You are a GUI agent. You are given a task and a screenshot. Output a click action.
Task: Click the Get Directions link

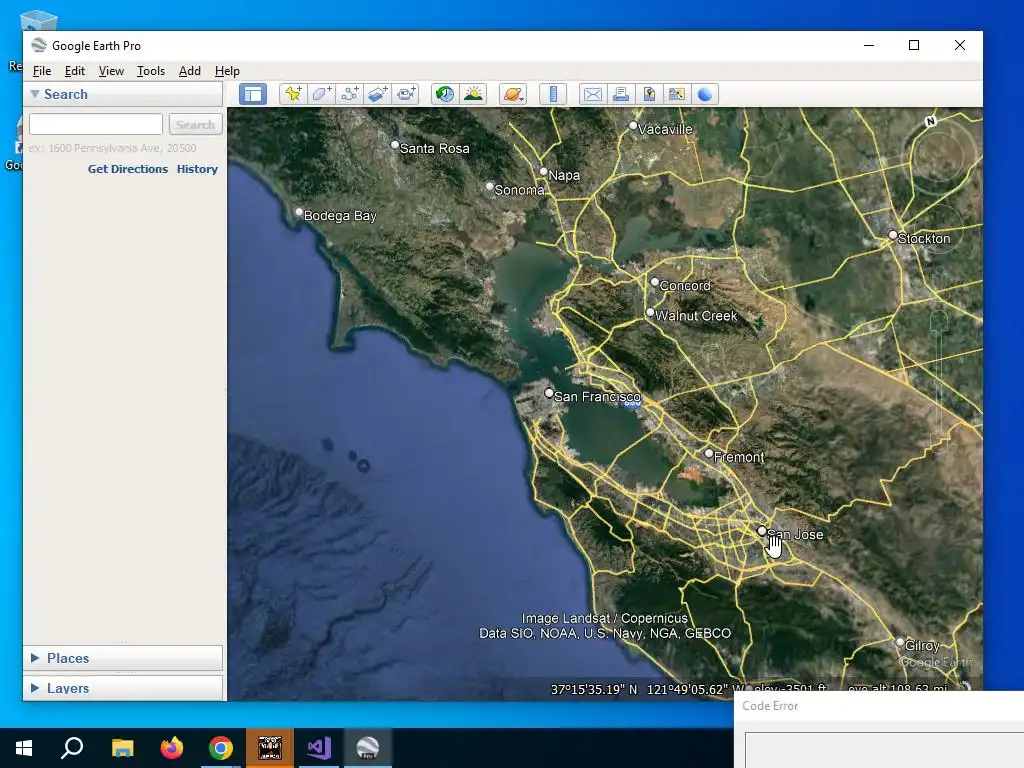(128, 168)
